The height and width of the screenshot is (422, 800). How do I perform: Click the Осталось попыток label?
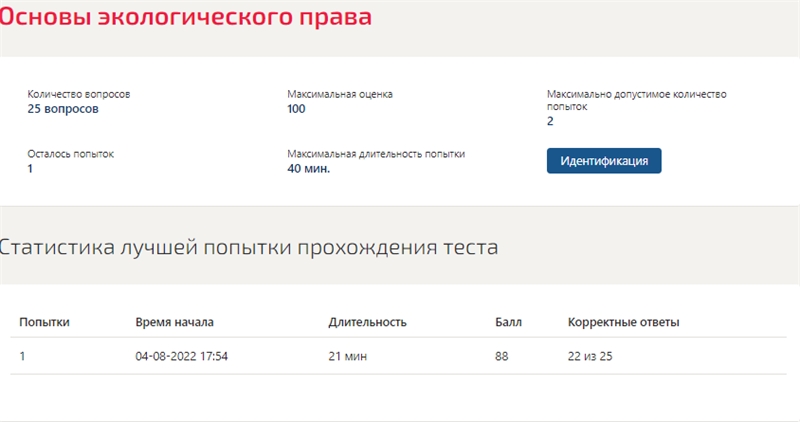coord(70,154)
